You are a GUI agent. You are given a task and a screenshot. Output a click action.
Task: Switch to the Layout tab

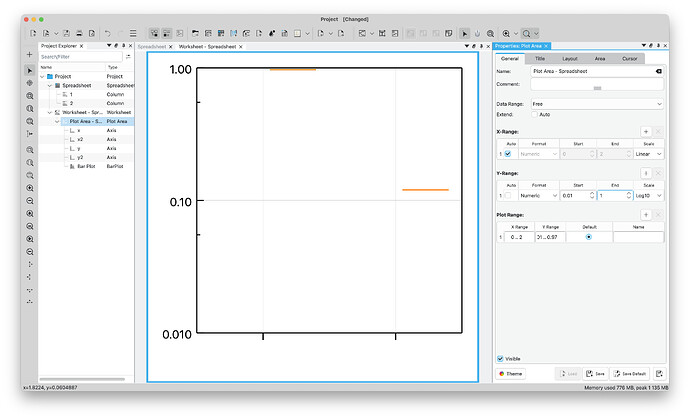pyautogui.click(x=569, y=59)
